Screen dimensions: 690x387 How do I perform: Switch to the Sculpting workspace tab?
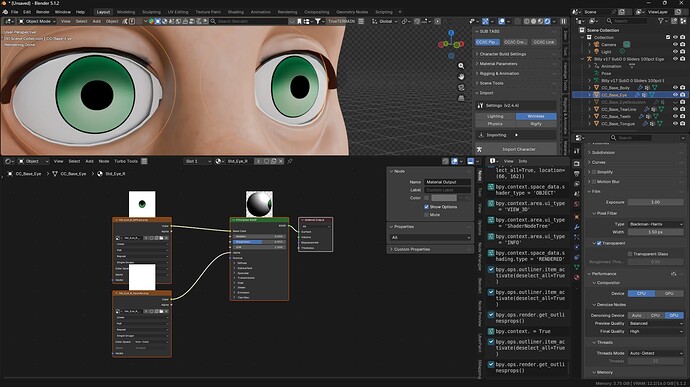(151, 12)
